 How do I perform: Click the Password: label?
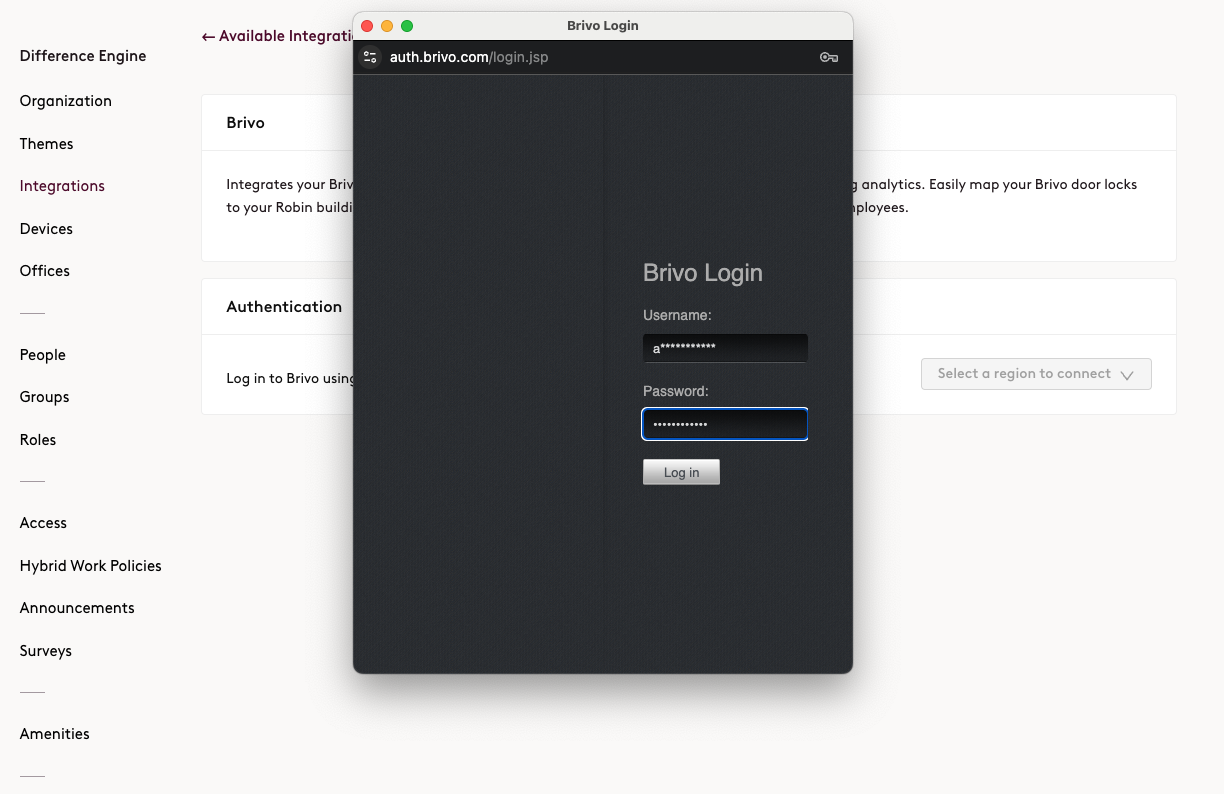[676, 391]
